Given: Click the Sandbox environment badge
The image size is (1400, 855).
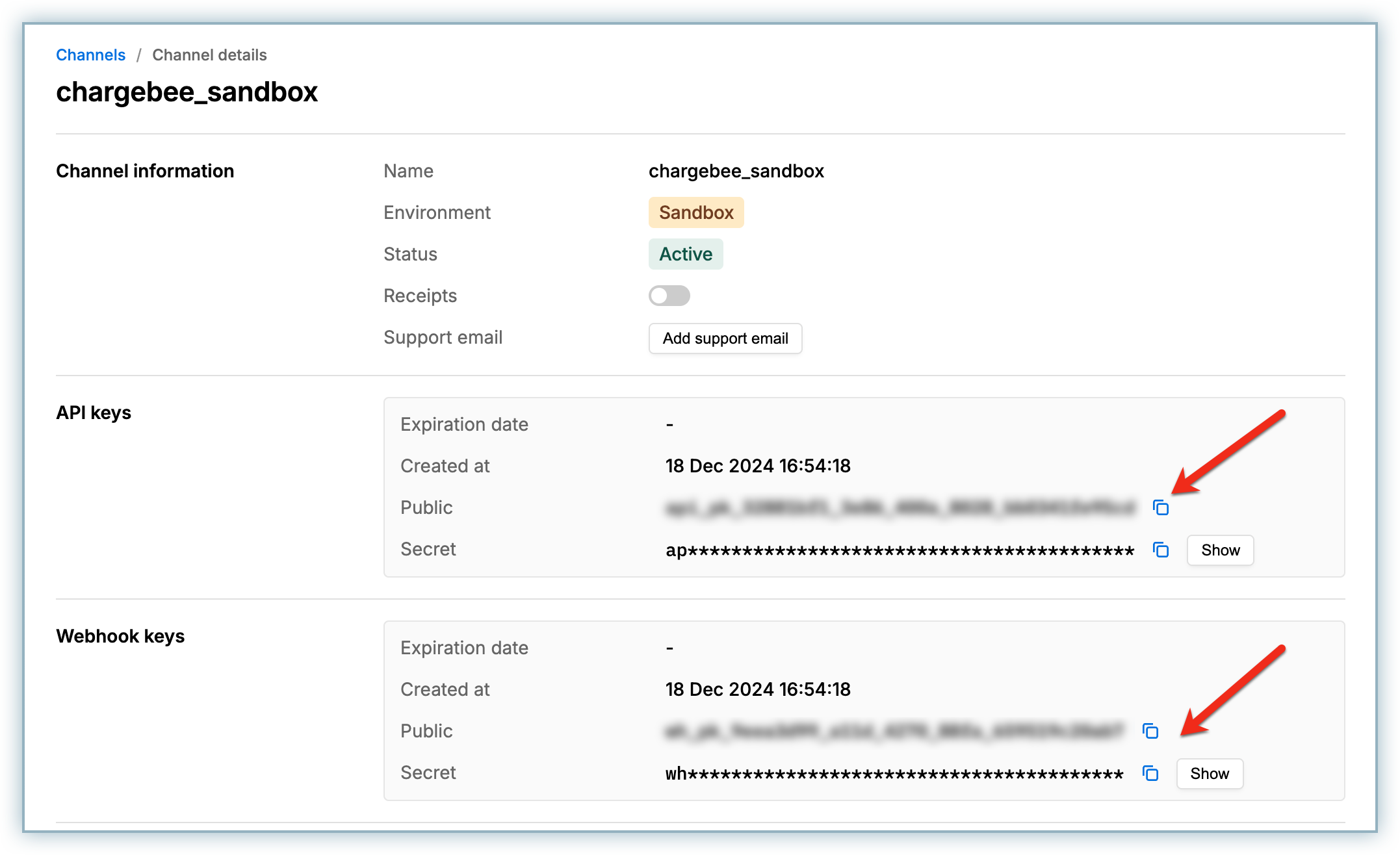Looking at the screenshot, I should pyautogui.click(x=695, y=212).
